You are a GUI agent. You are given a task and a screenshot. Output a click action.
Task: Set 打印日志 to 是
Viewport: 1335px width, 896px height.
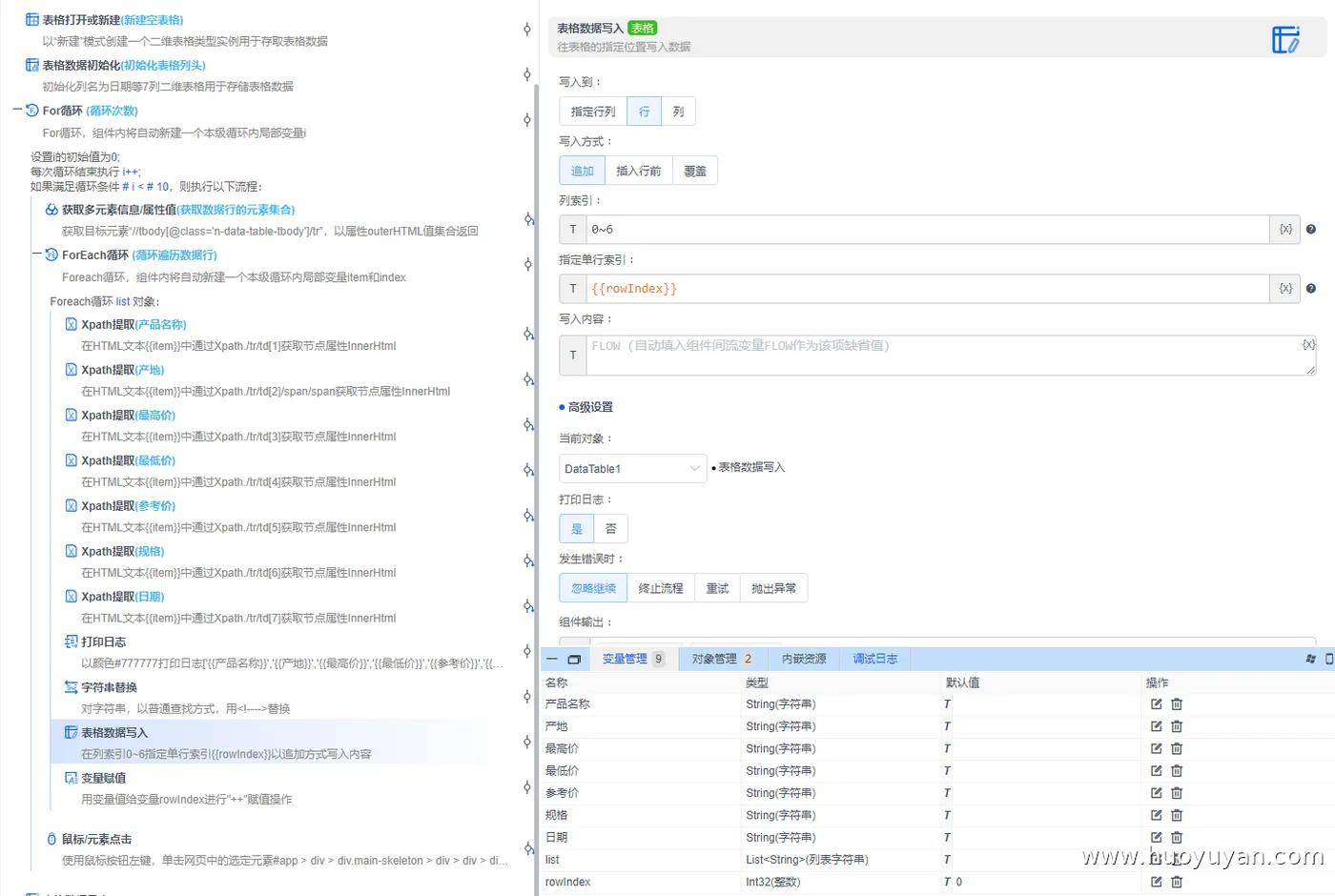point(577,529)
